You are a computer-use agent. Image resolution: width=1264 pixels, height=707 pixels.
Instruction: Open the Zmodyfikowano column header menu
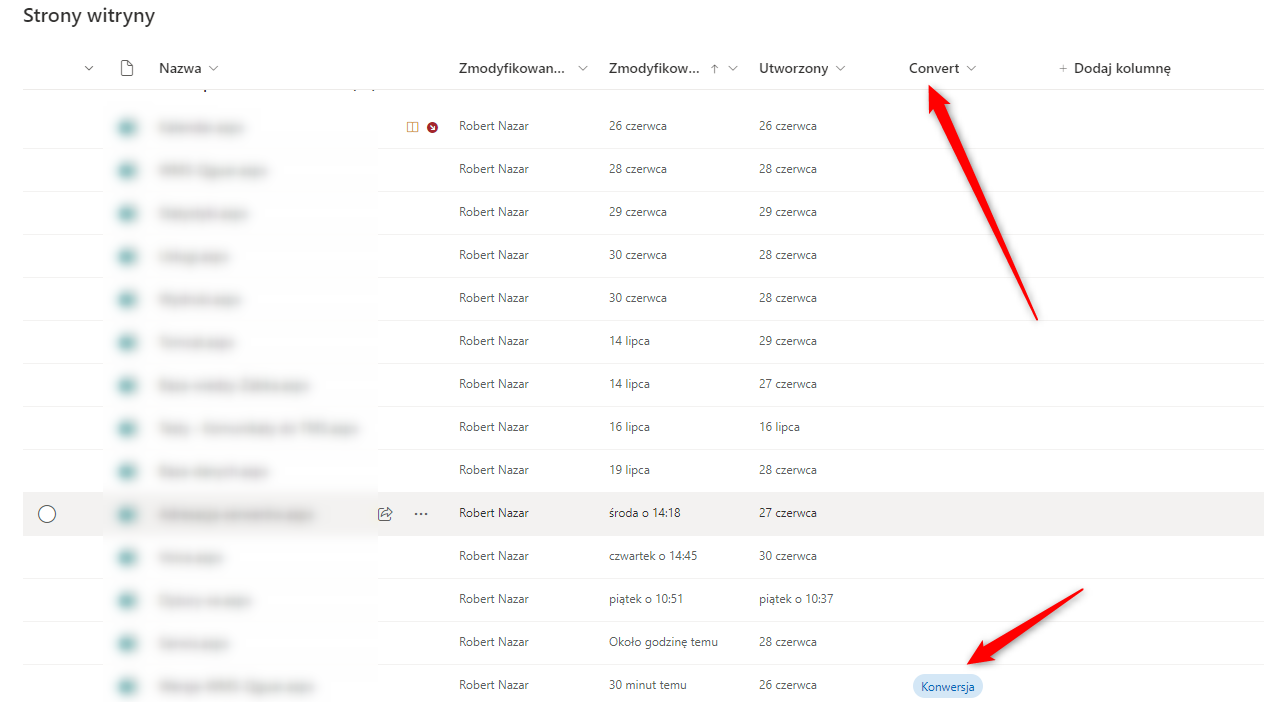pyautogui.click(x=733, y=69)
